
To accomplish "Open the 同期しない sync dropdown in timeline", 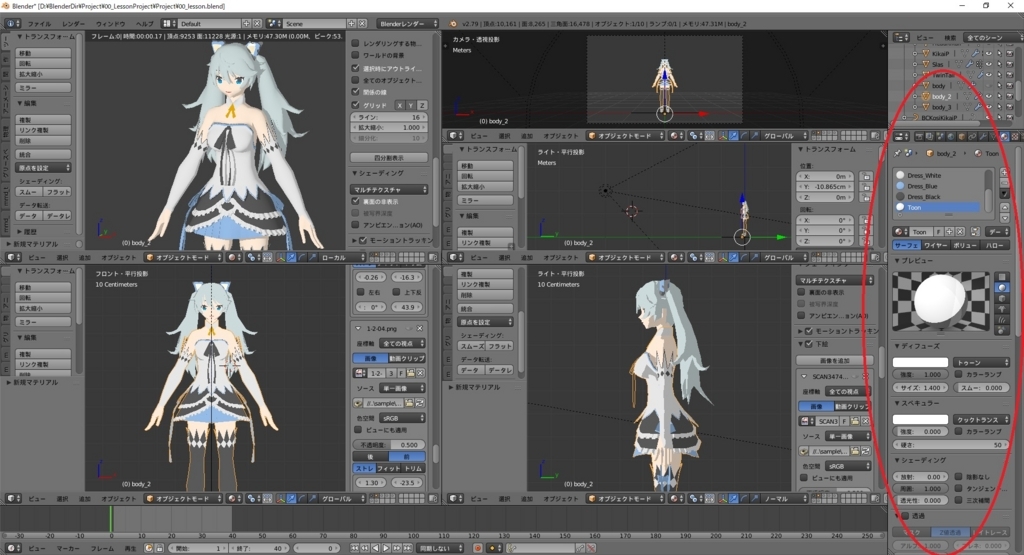I will pyautogui.click(x=440, y=548).
